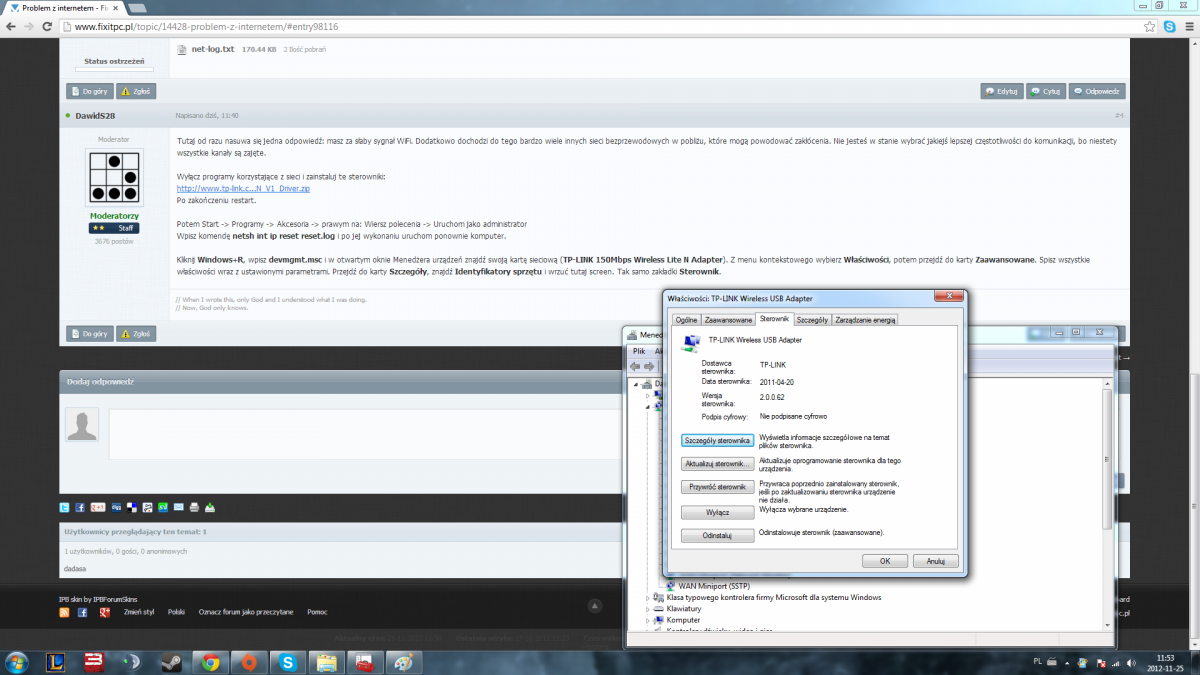Open Origin icon on taskbar
The width and height of the screenshot is (1200, 675).
pos(249,661)
